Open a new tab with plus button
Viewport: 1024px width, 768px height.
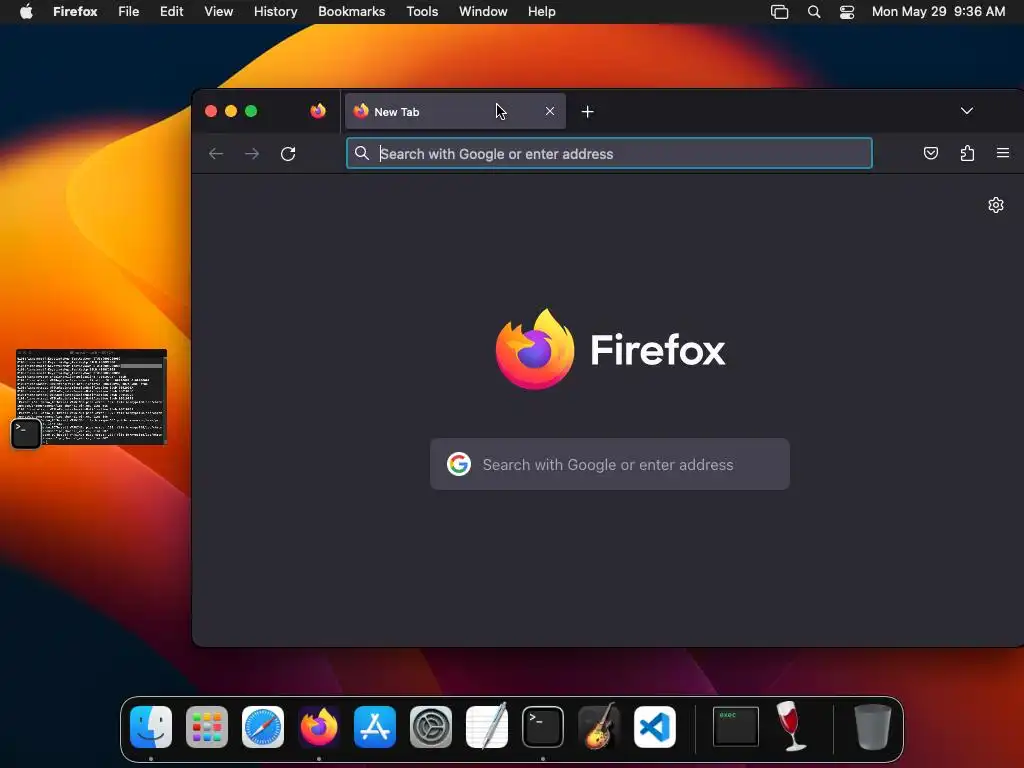click(x=587, y=112)
